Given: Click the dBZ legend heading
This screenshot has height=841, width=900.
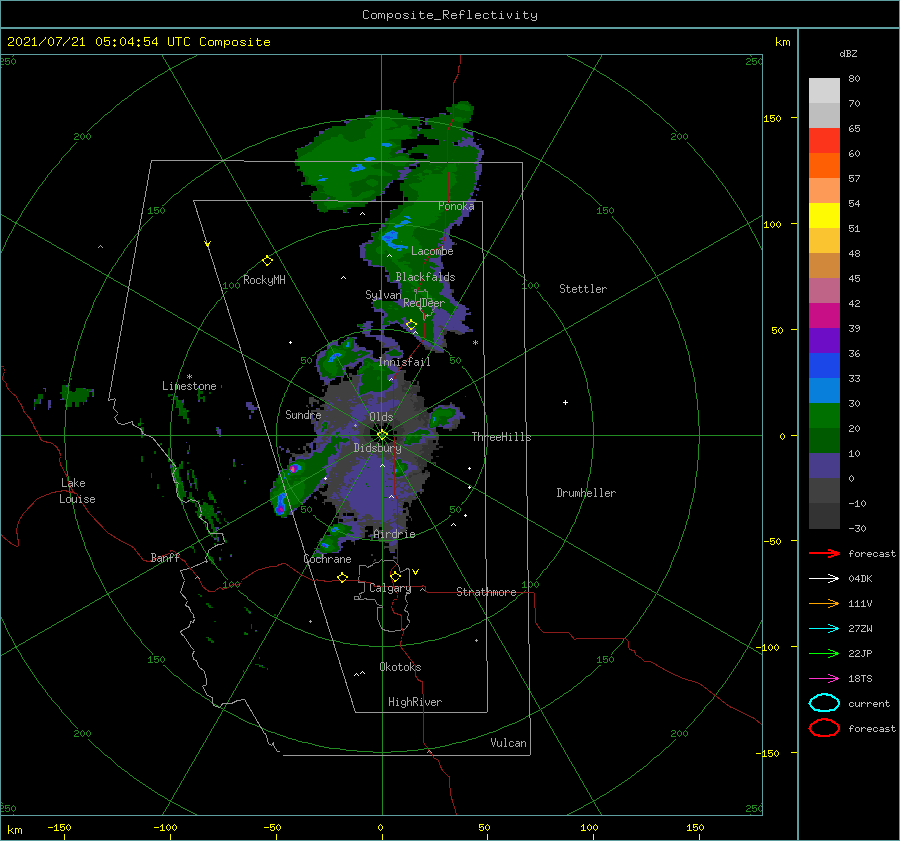Looking at the screenshot, I should [x=848, y=53].
